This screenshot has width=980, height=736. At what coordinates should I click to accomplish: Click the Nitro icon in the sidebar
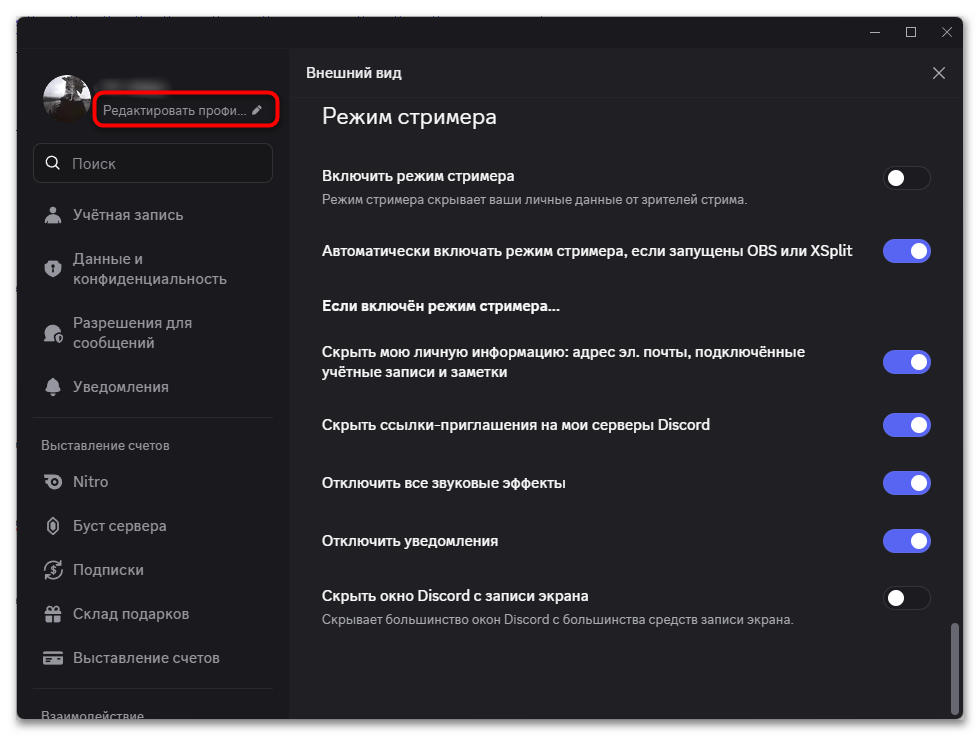[53, 482]
